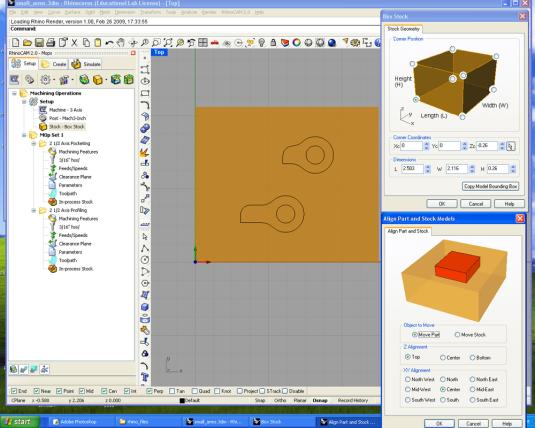This screenshot has height=428, width=535.
Task: Click the four-viewport layout icon
Action: tap(203, 43)
